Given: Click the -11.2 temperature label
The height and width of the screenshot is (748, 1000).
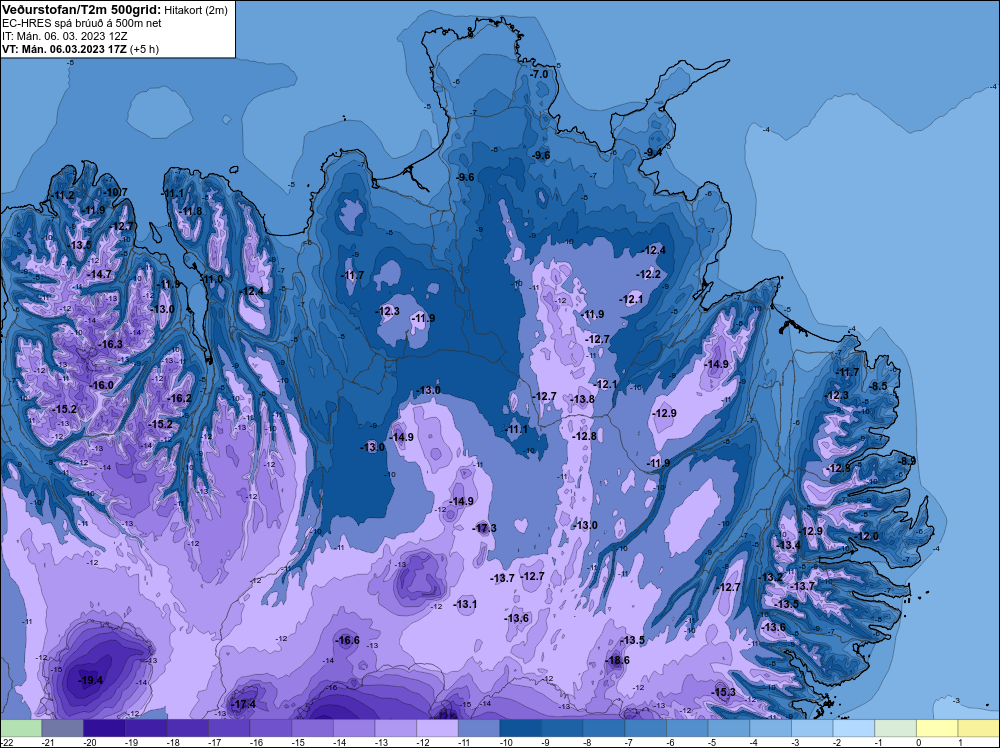Looking at the screenshot, I should pyautogui.click(x=62, y=196).
